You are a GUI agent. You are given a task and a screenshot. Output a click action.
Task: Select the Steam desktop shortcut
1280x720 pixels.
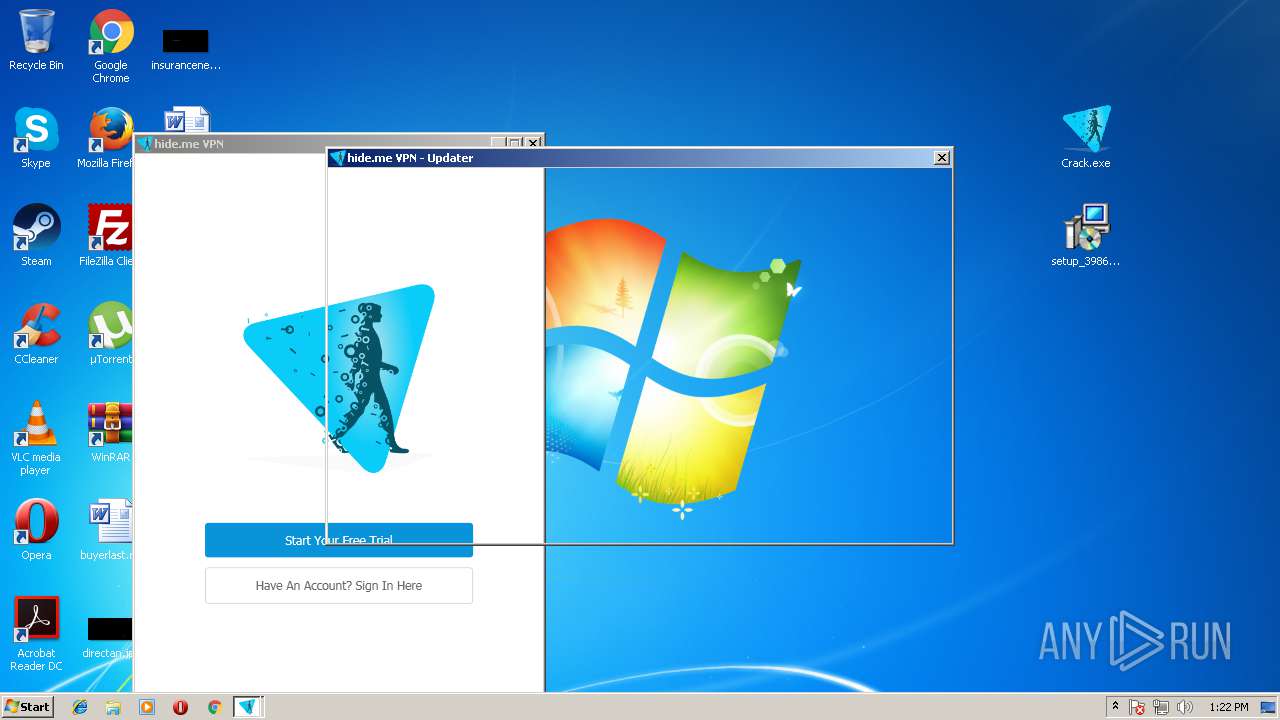coord(36,236)
